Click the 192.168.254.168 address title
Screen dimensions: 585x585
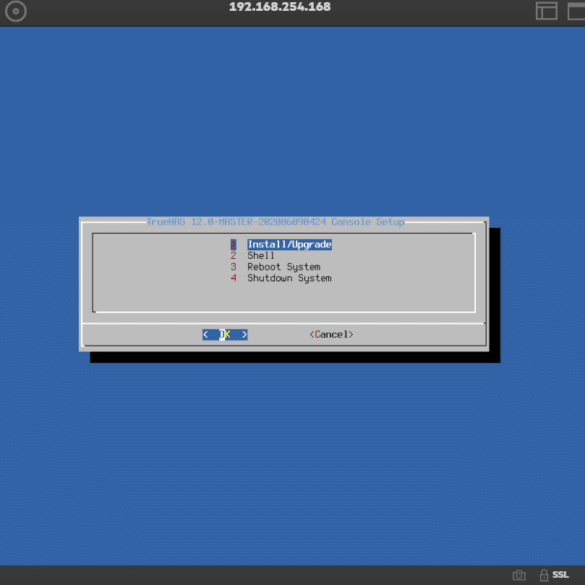[280, 7]
